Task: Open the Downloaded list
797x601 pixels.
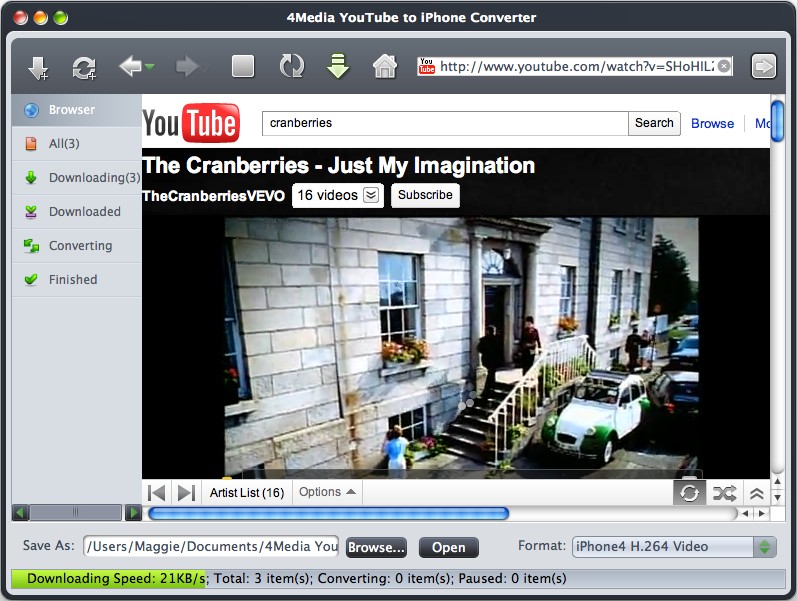Action: pyautogui.click(x=77, y=212)
